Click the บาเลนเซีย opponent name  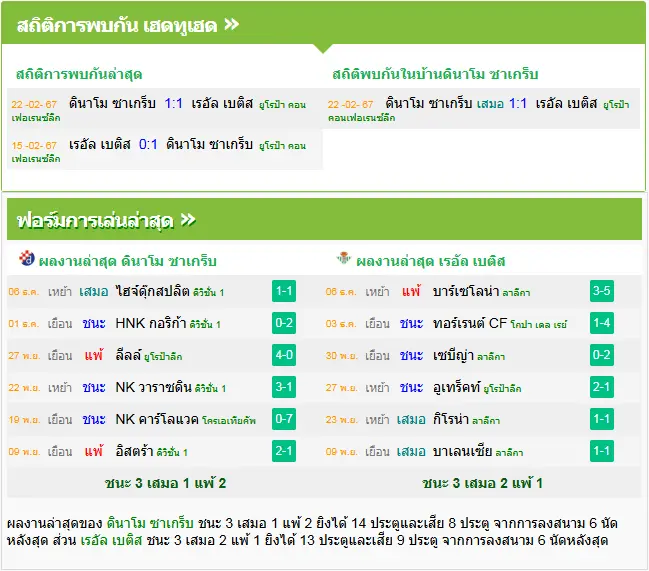click(x=462, y=451)
